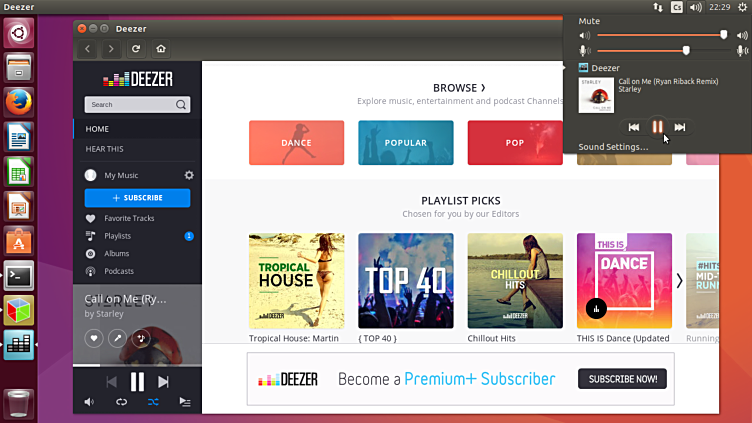This screenshot has height=423, width=752.
Task: Open Sound Settings from the sound menu
Action: pyautogui.click(x=613, y=147)
